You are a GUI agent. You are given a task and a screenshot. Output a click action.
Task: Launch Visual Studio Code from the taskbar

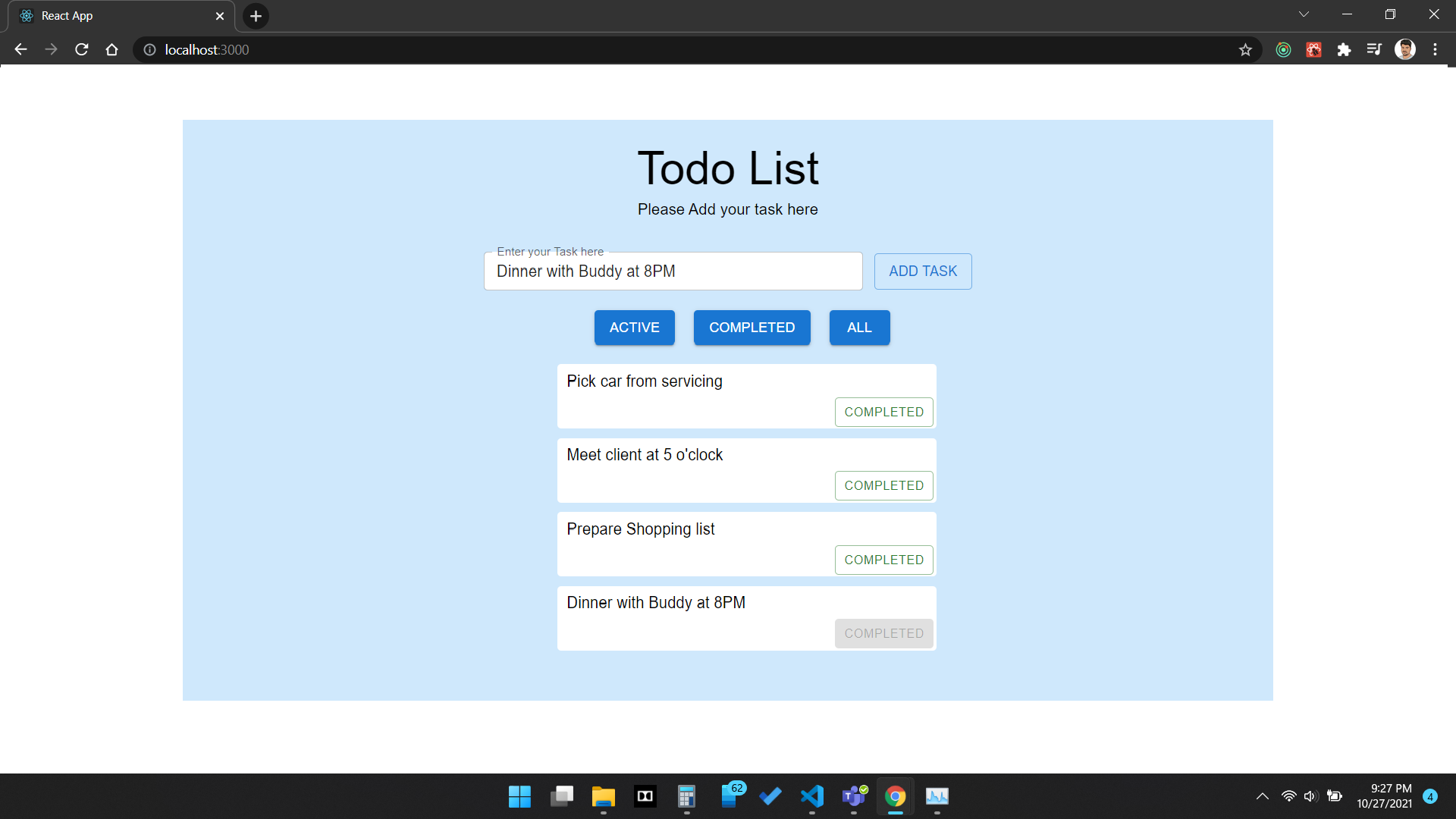pos(811,796)
